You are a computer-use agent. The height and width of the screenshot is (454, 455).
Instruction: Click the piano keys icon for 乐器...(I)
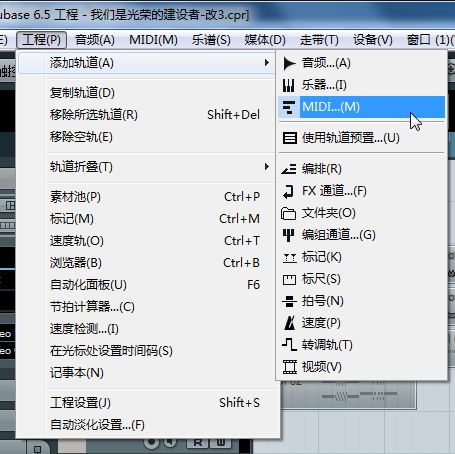288,85
